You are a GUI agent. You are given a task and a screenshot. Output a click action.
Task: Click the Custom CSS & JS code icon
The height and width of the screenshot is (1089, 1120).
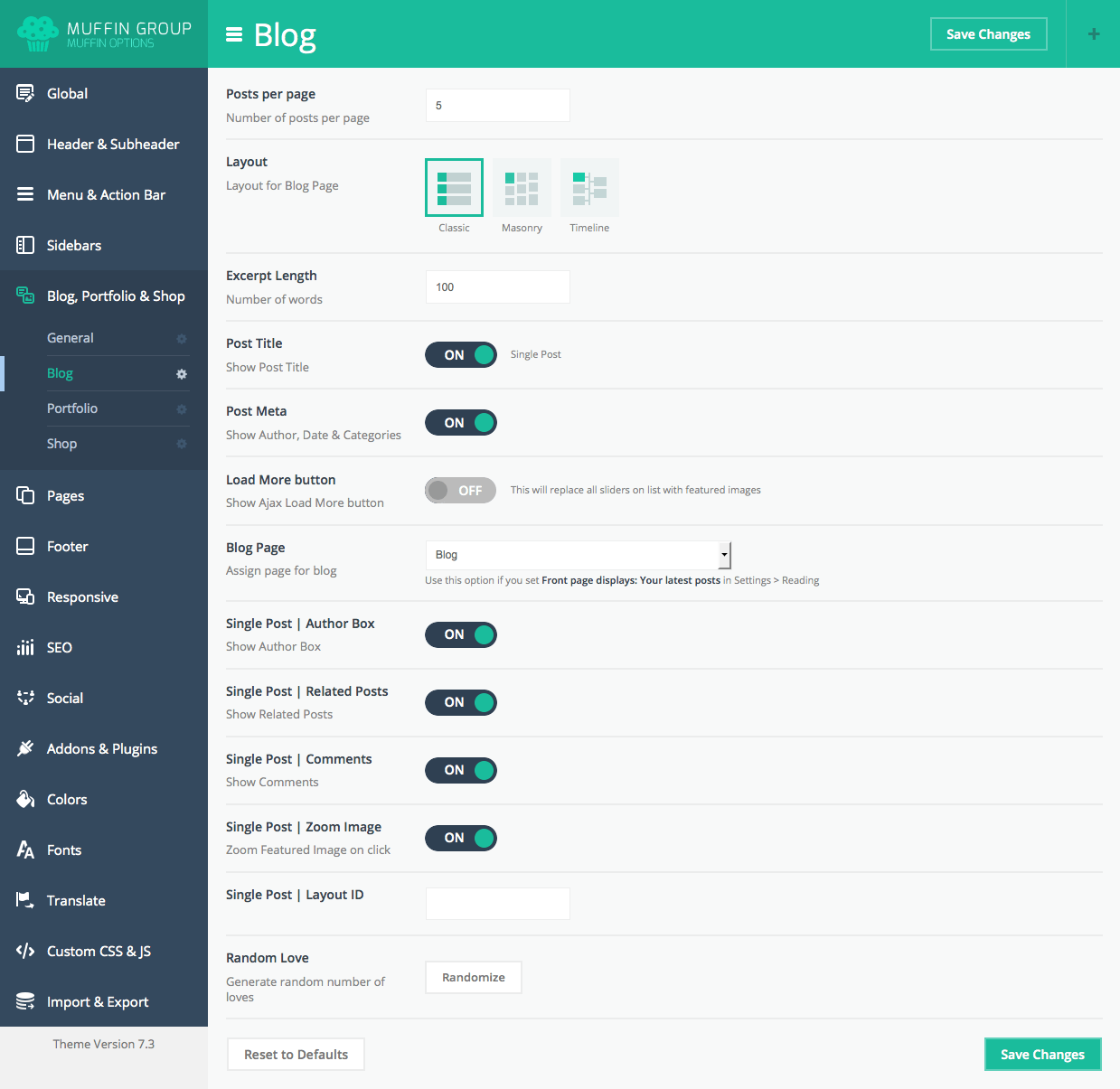point(25,951)
